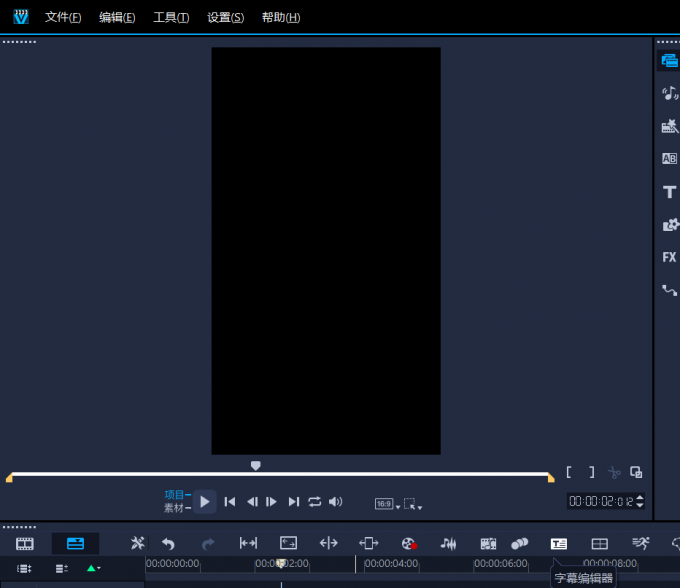Open the Transitions (AB) library
Image resolution: width=680 pixels, height=588 pixels.
669,159
